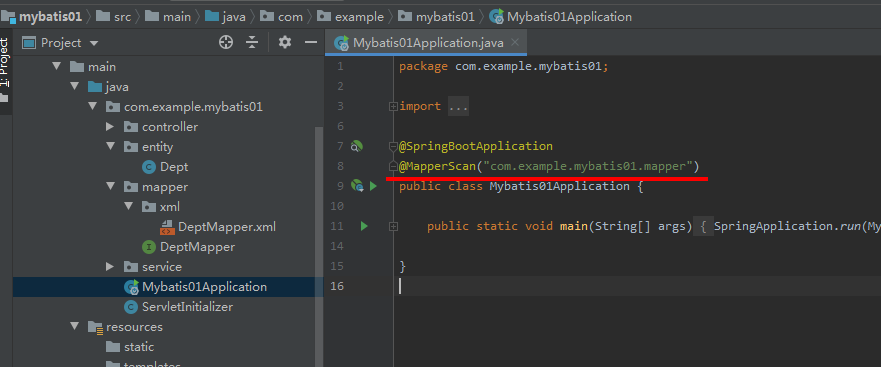Click the package declaration line
This screenshot has width=881, height=367.
(504, 66)
